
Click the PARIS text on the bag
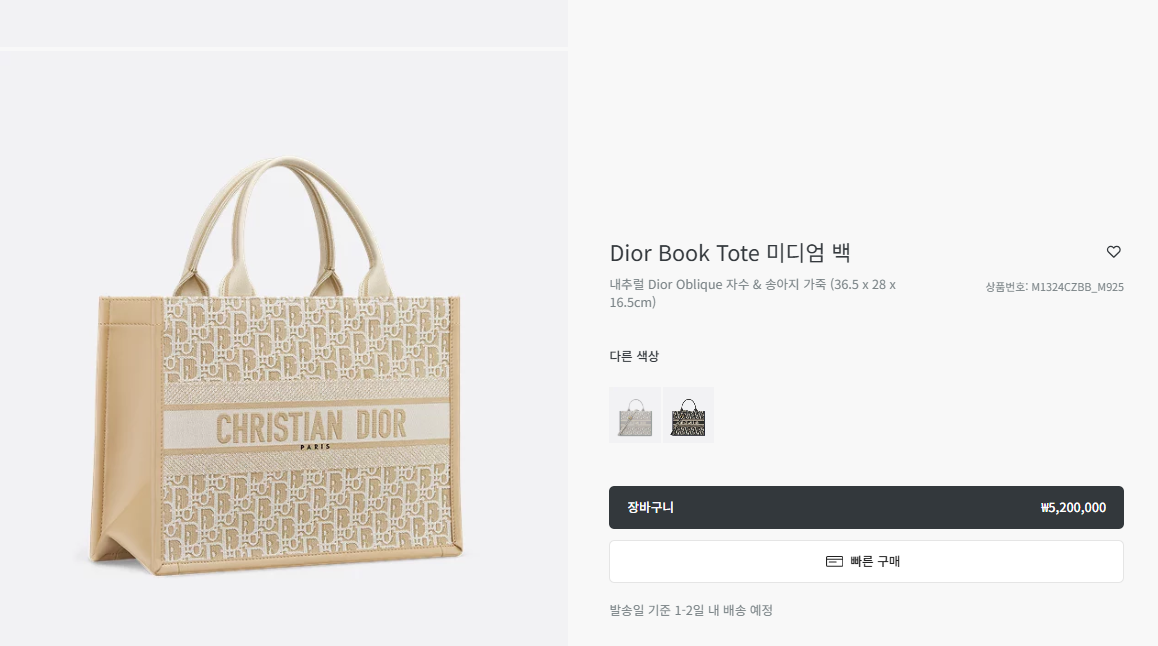coord(315,447)
